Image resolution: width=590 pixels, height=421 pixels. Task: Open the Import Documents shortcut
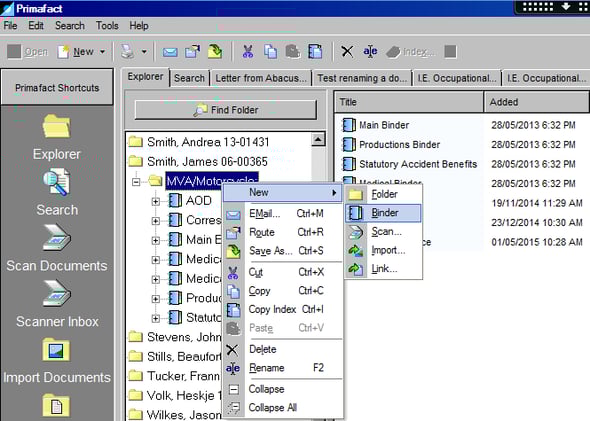coord(57,360)
